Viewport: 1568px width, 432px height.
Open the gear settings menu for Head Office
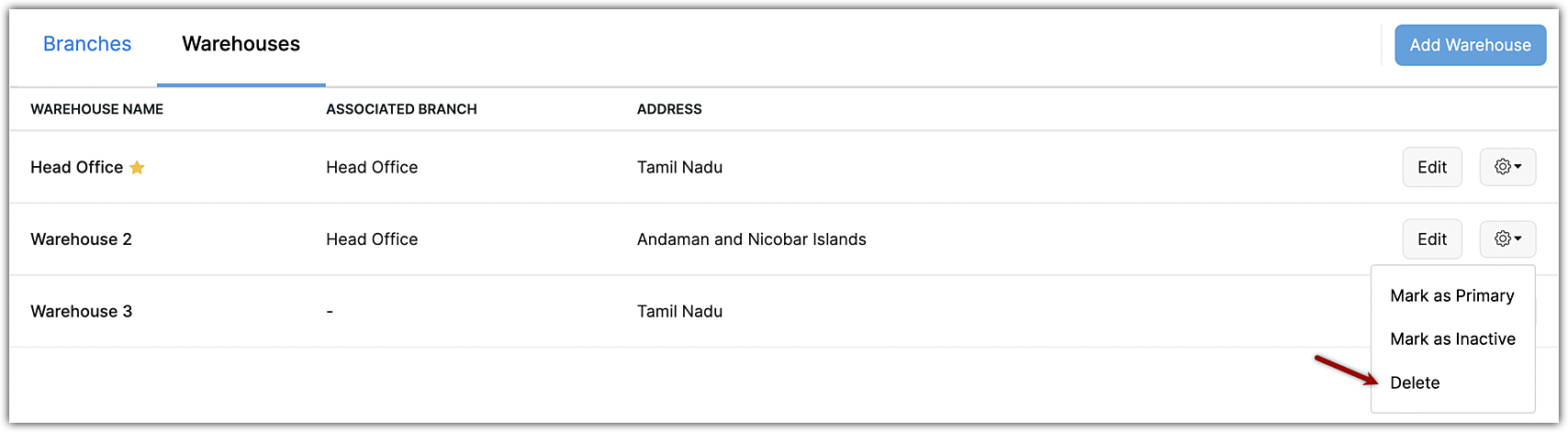[x=1507, y=167]
